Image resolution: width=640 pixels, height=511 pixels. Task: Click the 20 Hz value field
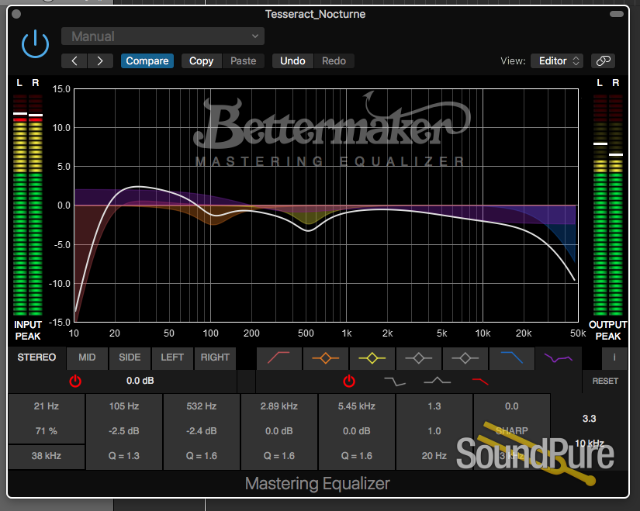coord(434,456)
